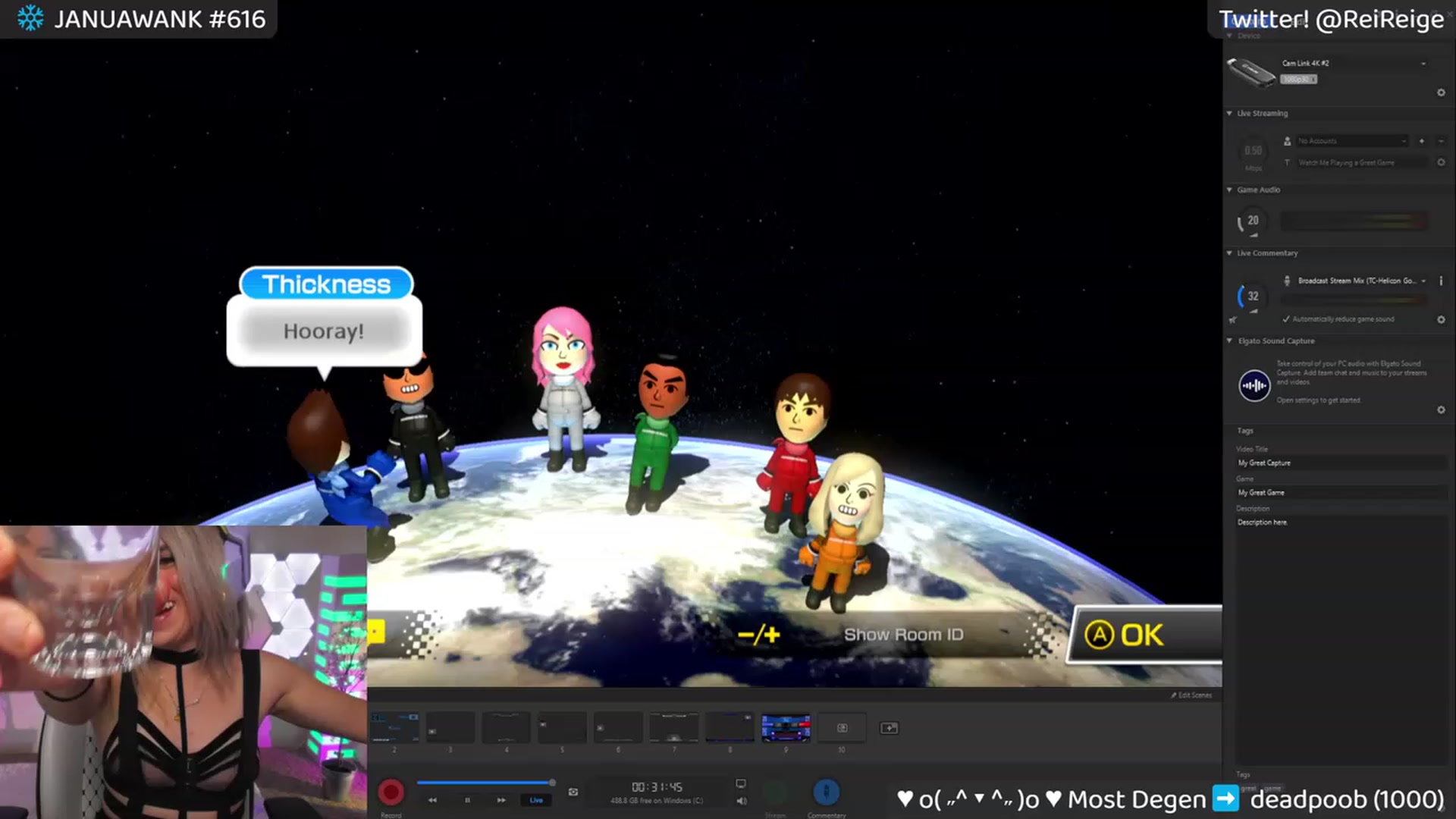Click the recording timer 00:31:45
Image resolution: width=1456 pixels, height=819 pixels.
657,787
